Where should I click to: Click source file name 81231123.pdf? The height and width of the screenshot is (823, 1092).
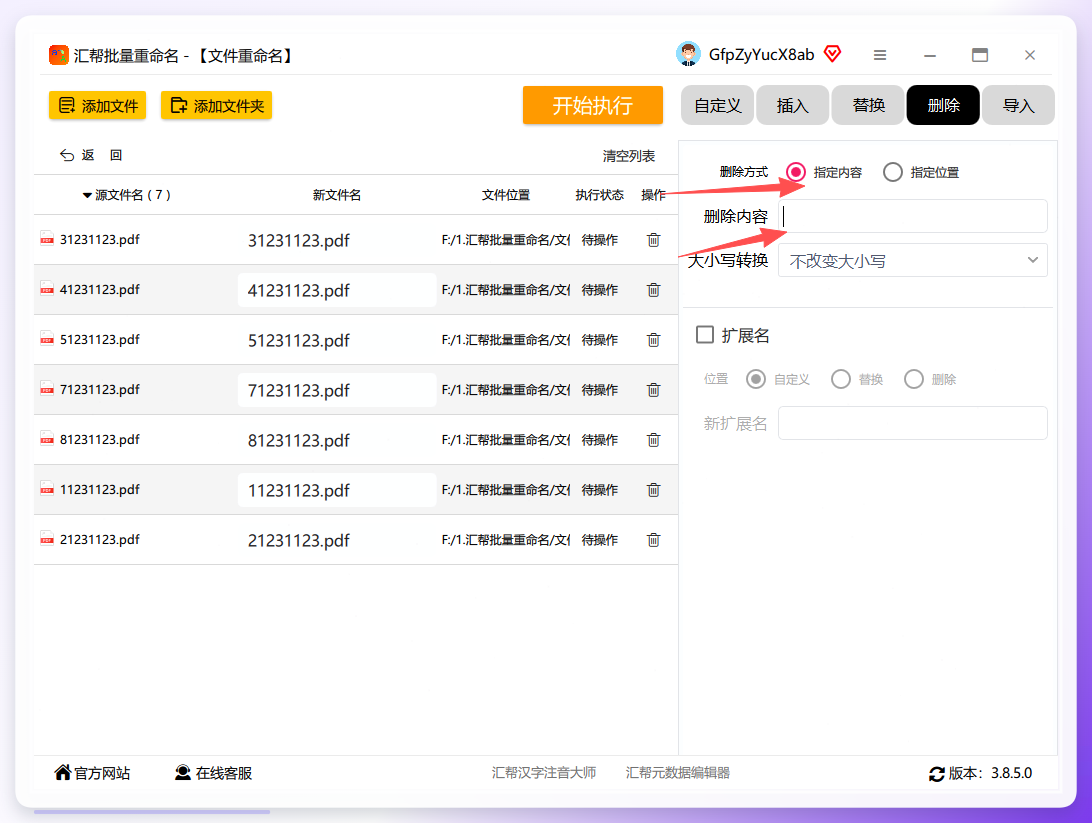[x=100, y=440]
